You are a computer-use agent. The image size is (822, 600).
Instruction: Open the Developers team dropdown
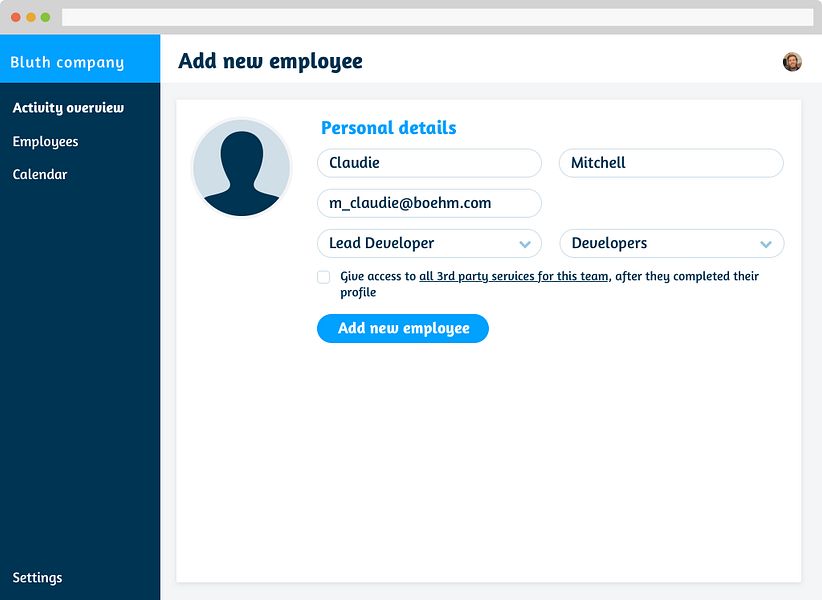(x=671, y=244)
